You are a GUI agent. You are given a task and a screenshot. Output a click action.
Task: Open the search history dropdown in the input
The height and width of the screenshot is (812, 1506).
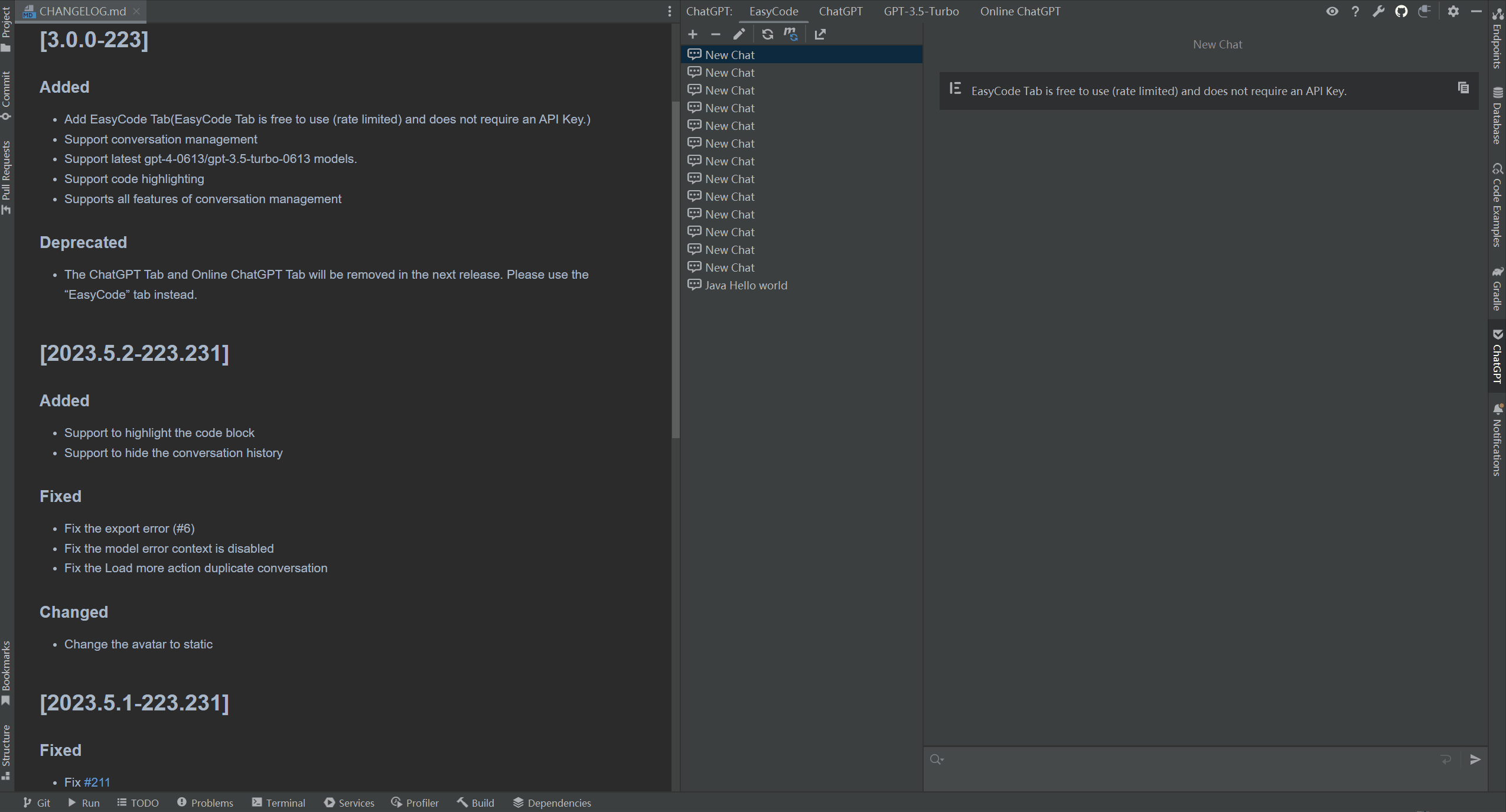[x=937, y=759]
